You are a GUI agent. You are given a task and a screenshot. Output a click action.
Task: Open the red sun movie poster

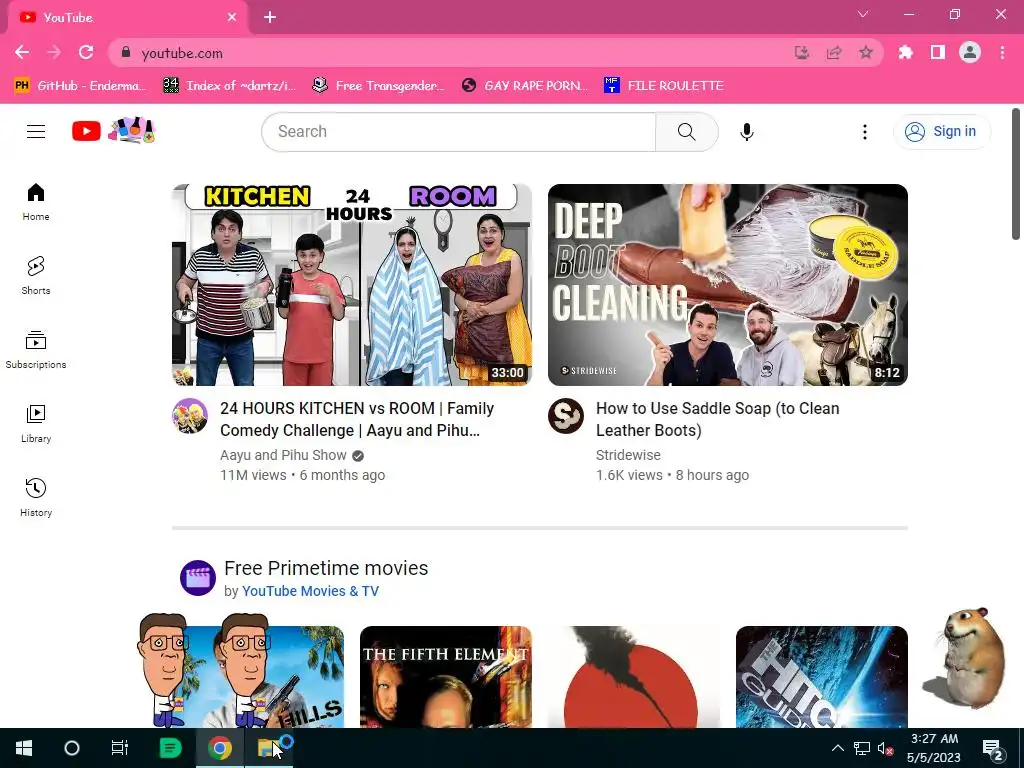click(x=633, y=677)
